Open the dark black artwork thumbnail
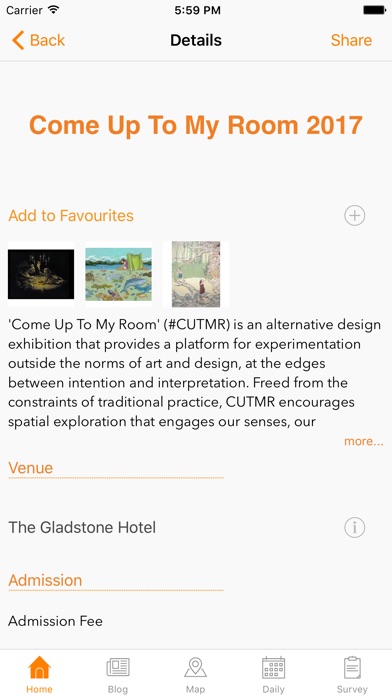The height and width of the screenshot is (696, 392). click(41, 274)
